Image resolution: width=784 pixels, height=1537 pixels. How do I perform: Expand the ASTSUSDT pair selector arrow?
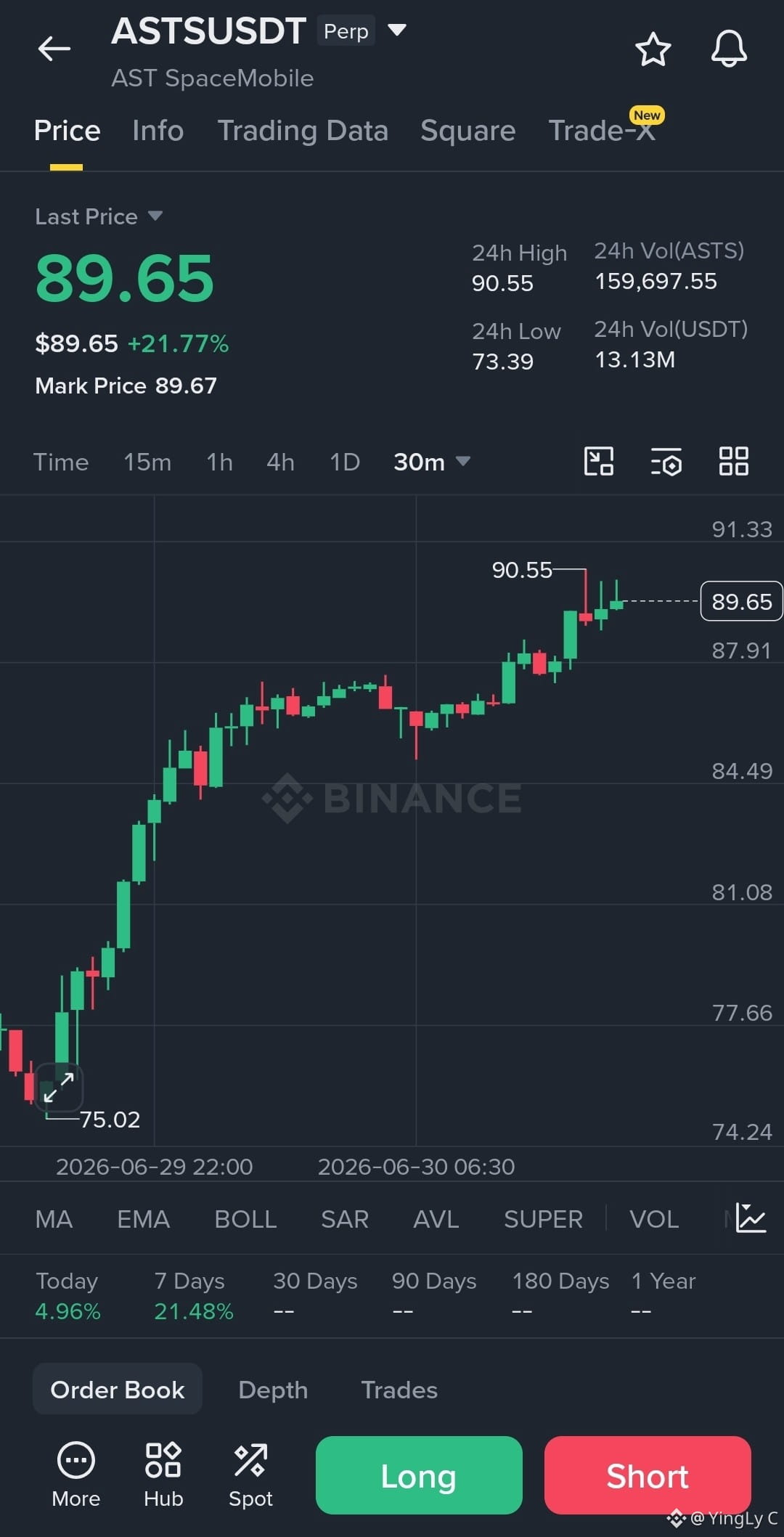(397, 30)
